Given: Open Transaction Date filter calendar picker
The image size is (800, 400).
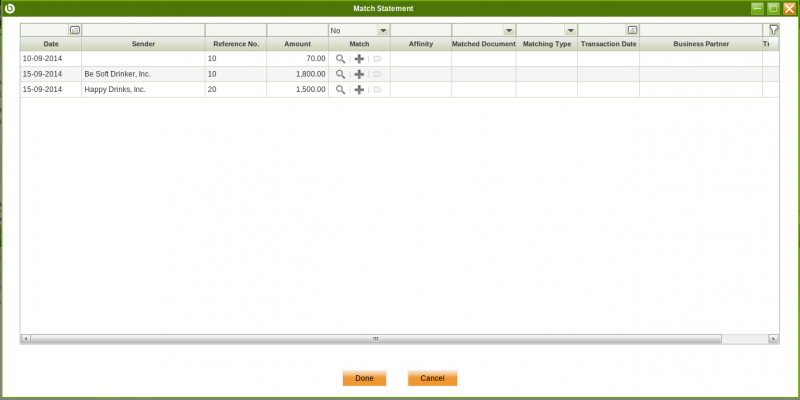Looking at the screenshot, I should click(632, 30).
